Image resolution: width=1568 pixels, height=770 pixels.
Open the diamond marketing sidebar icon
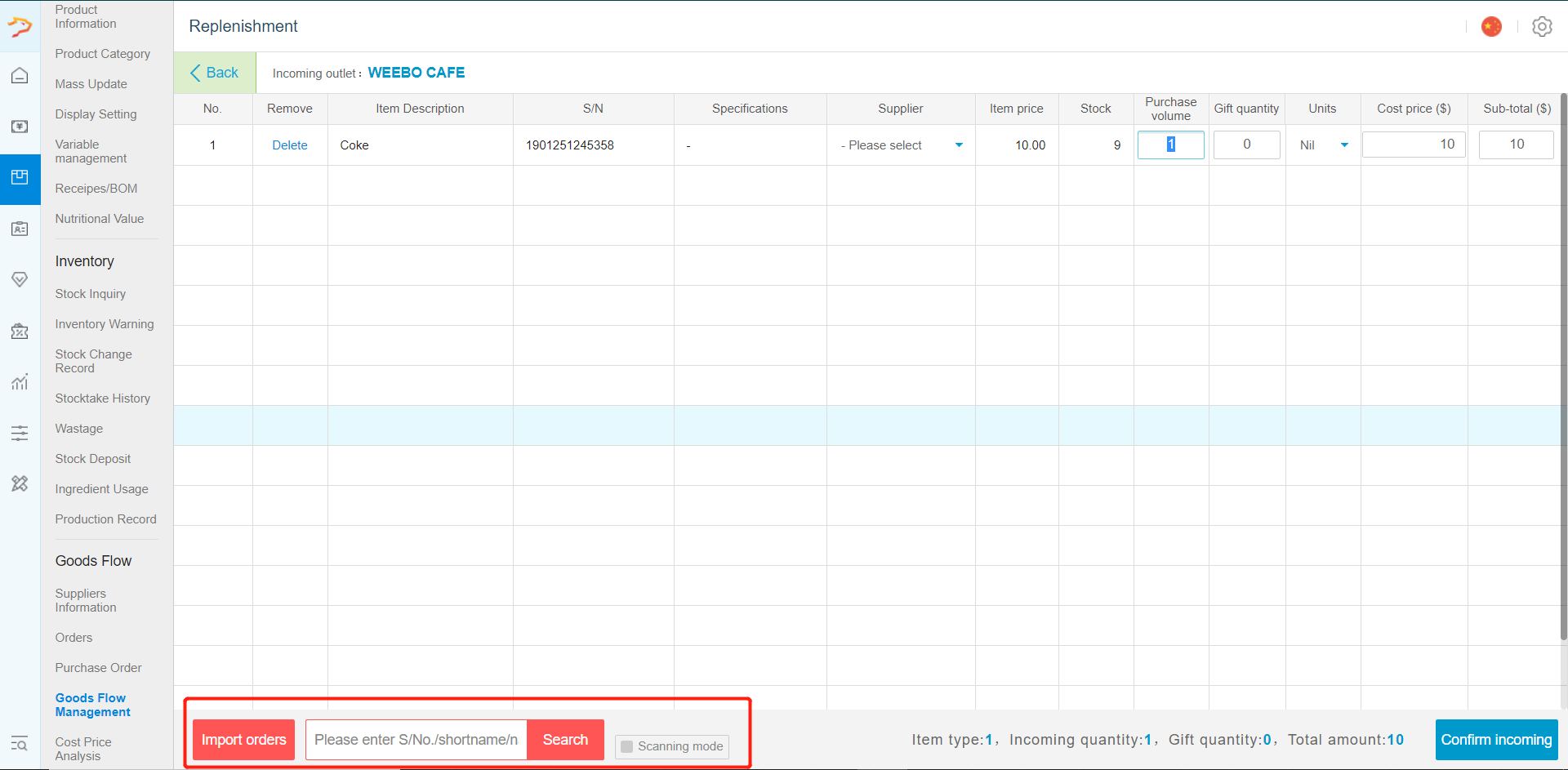click(x=20, y=280)
